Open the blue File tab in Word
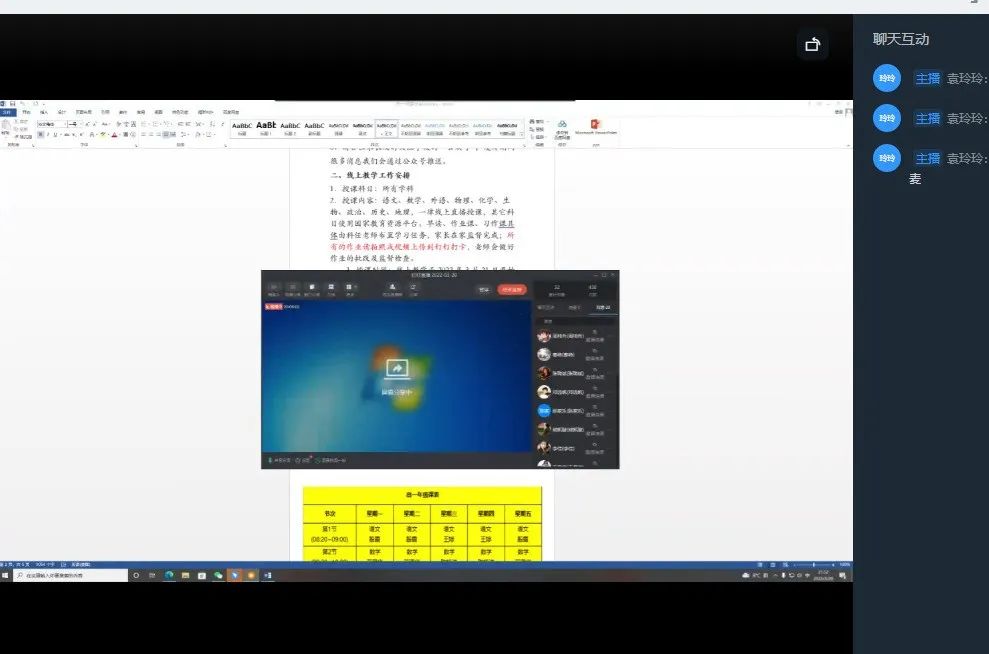Image resolution: width=989 pixels, height=654 pixels. pyautogui.click(x=7, y=111)
